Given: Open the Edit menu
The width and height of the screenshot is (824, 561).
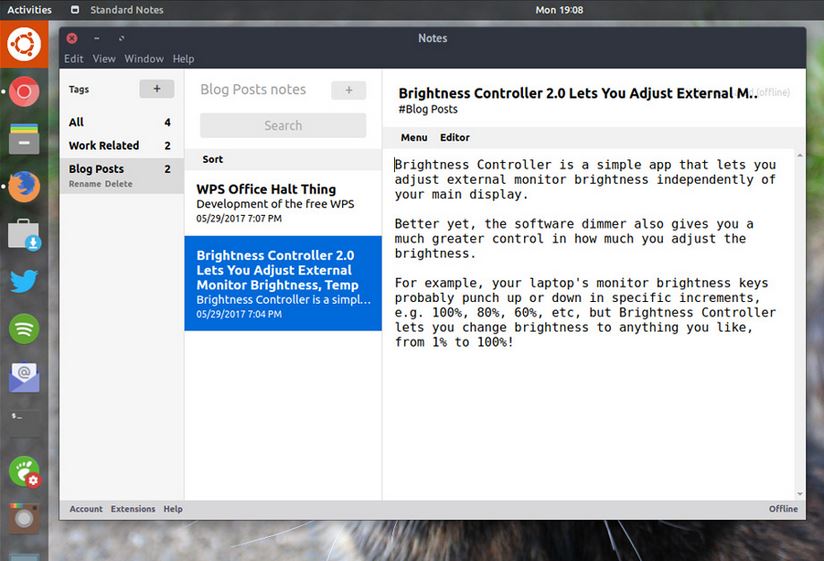Looking at the screenshot, I should pyautogui.click(x=74, y=59).
